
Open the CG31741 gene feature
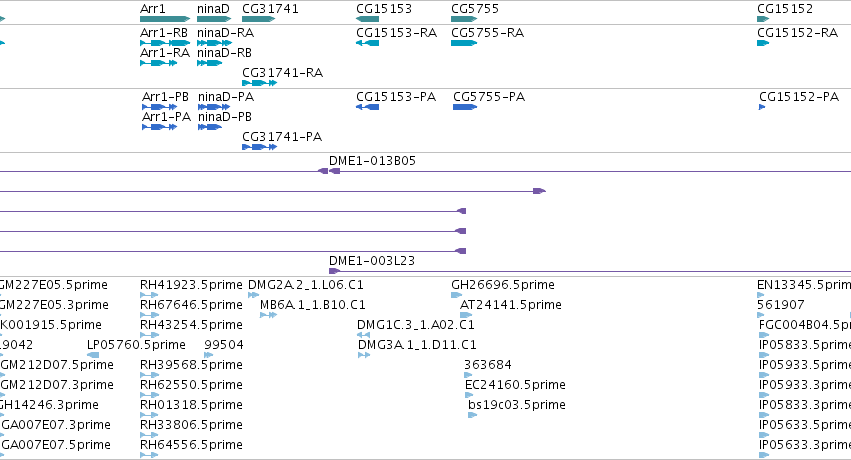coord(258,19)
